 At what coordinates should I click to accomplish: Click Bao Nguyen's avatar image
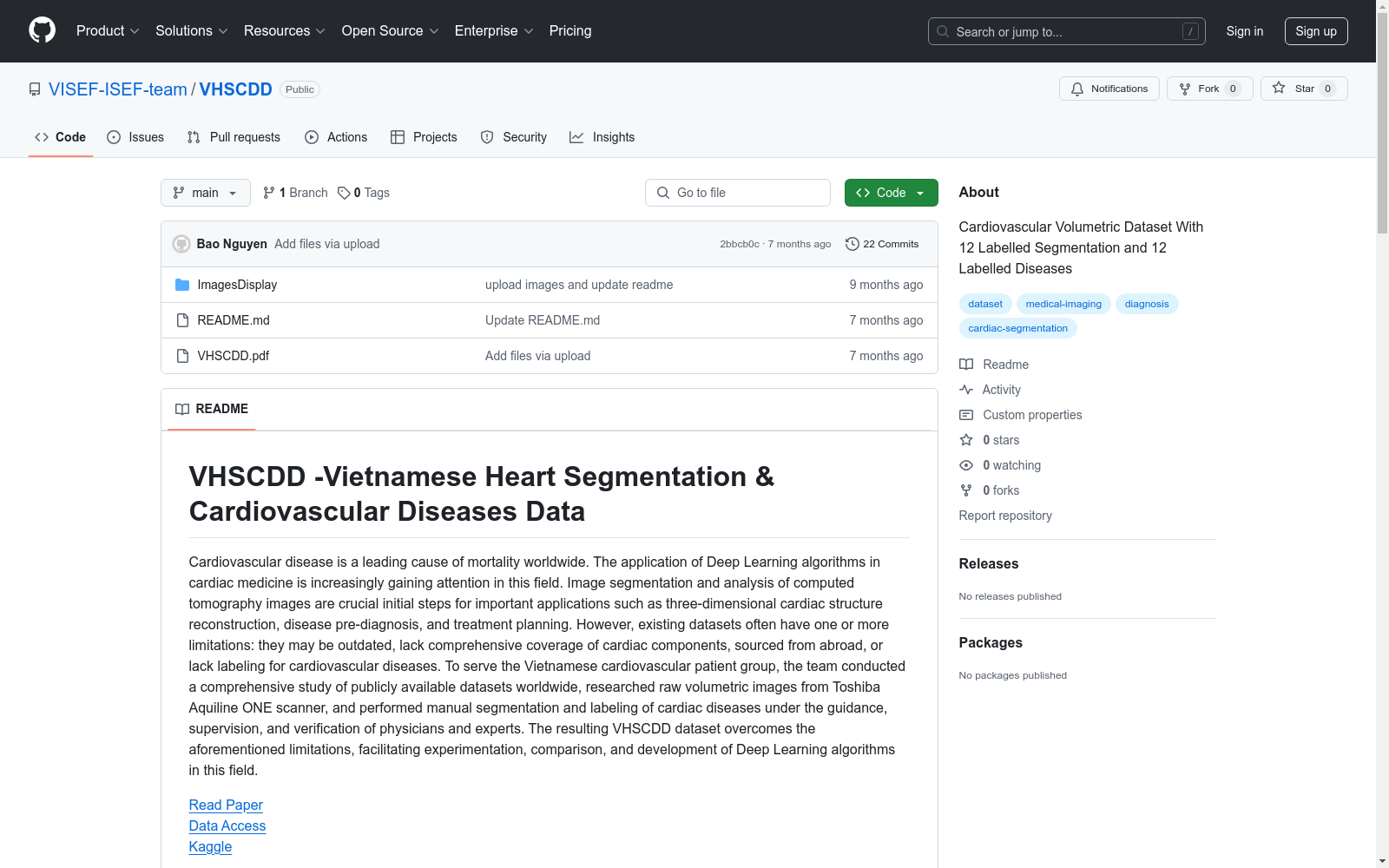pos(181,244)
